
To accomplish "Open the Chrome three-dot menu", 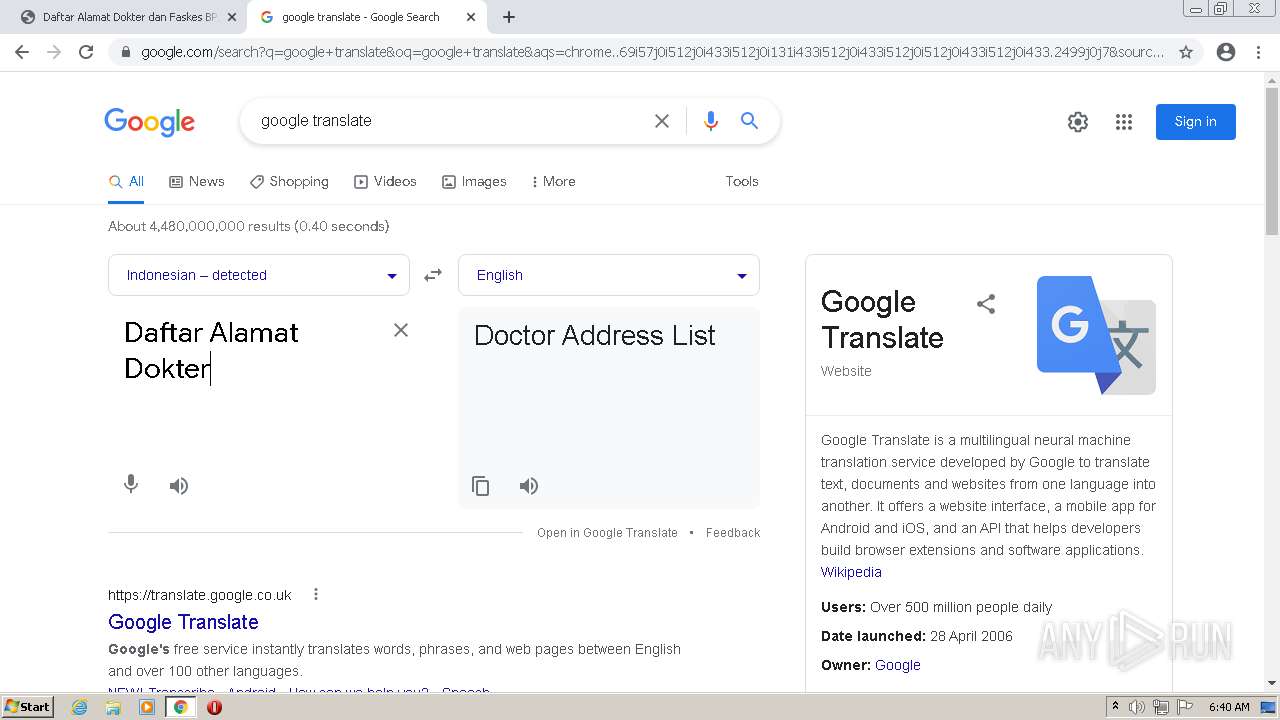I will (1258, 52).
